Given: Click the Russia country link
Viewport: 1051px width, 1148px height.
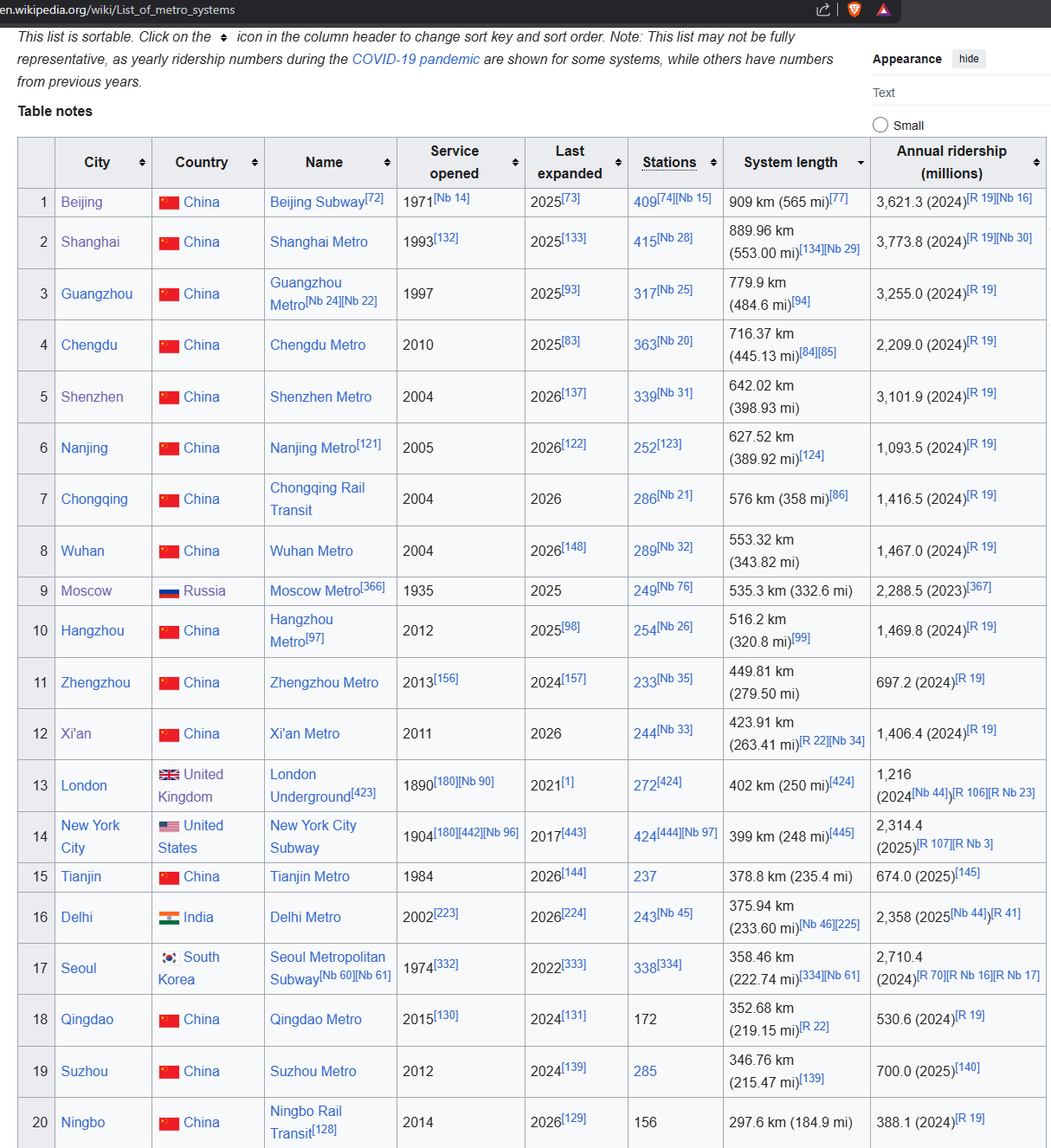Looking at the screenshot, I should pyautogui.click(x=204, y=590).
